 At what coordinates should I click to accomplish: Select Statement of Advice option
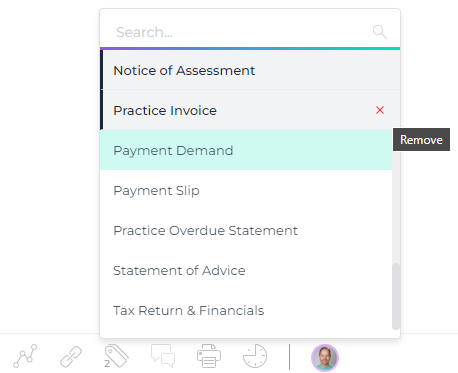tap(246, 270)
